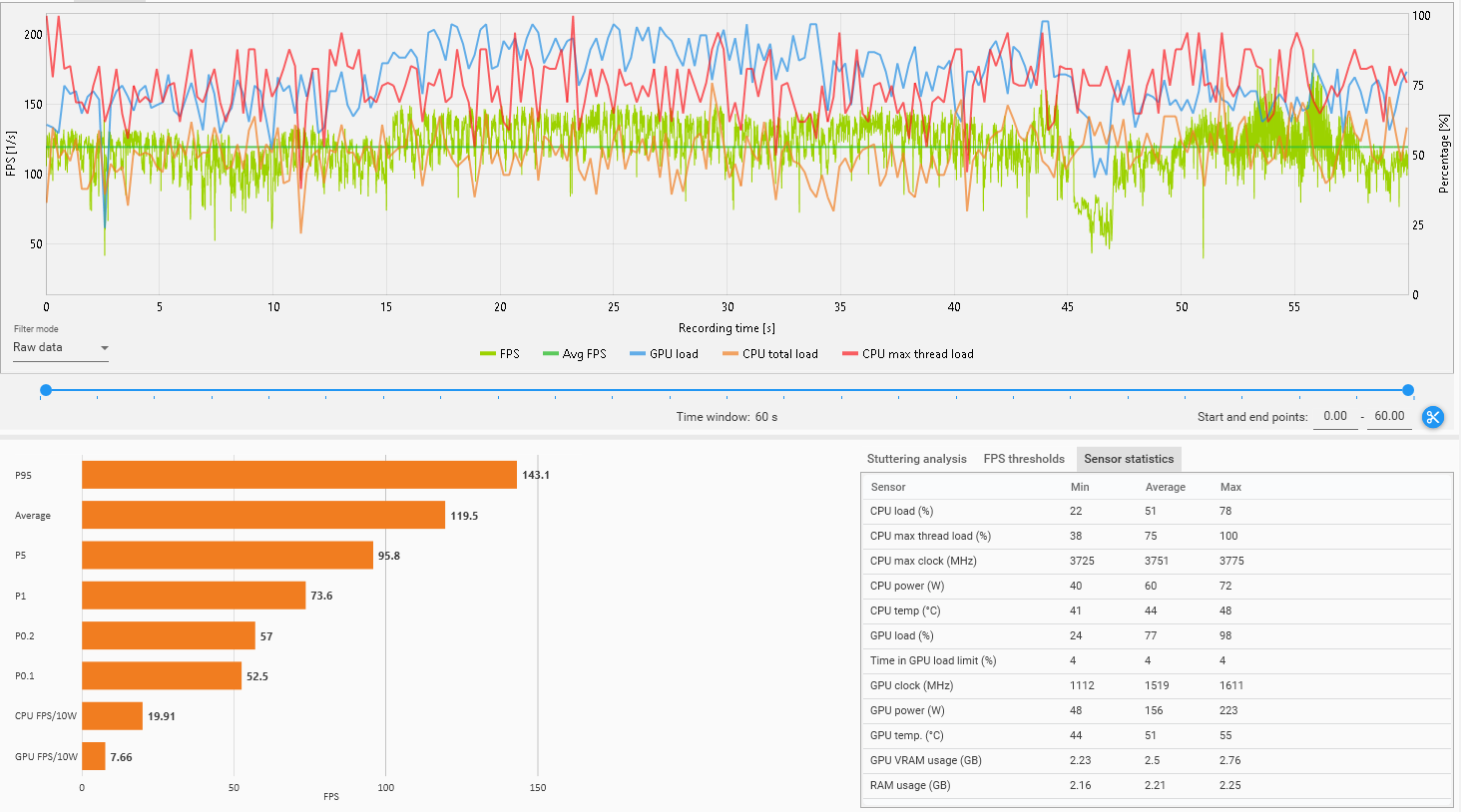The width and height of the screenshot is (1461, 812).
Task: Select the CPU power (W) row
Action: [1158, 586]
